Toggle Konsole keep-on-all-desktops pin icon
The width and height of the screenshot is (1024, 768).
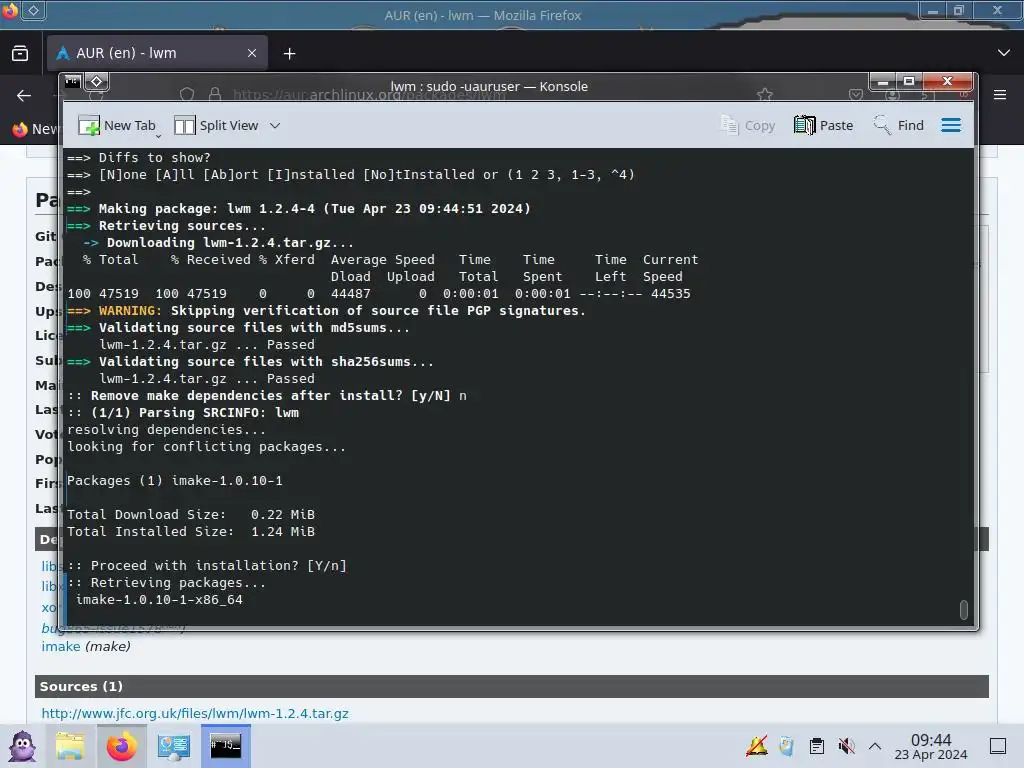coord(96,82)
